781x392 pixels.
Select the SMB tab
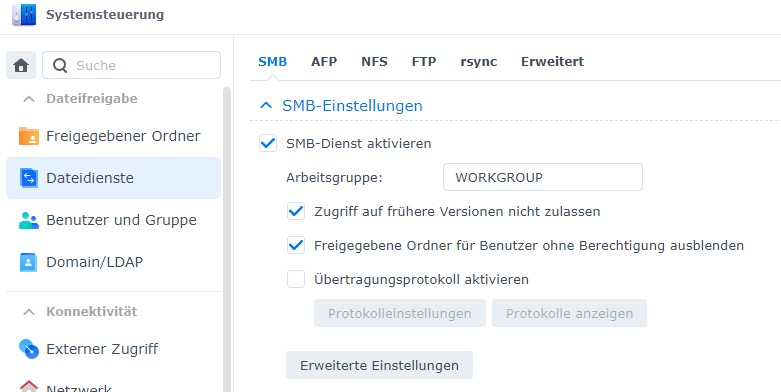(x=272, y=62)
